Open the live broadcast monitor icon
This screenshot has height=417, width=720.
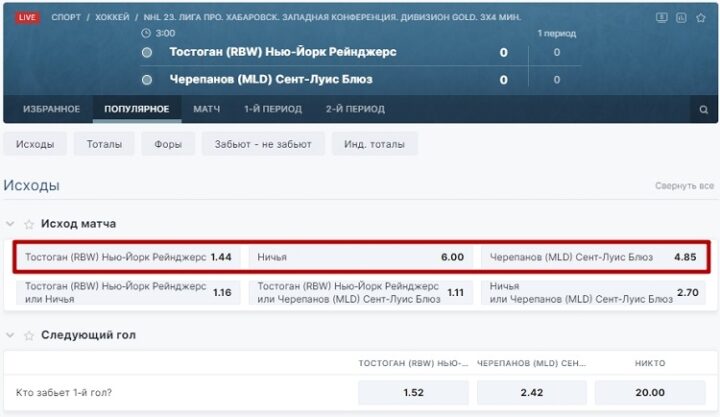661,17
